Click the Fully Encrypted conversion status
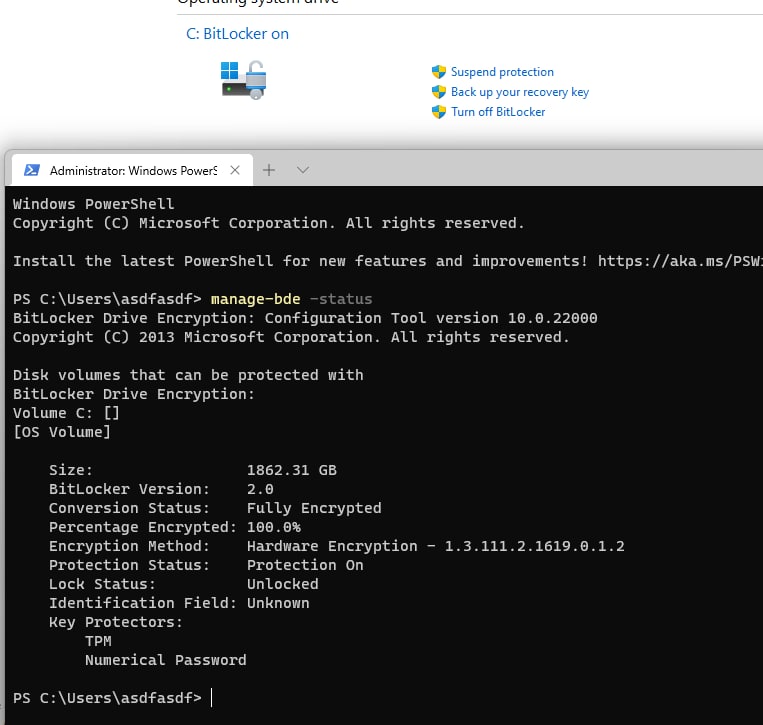 314,508
